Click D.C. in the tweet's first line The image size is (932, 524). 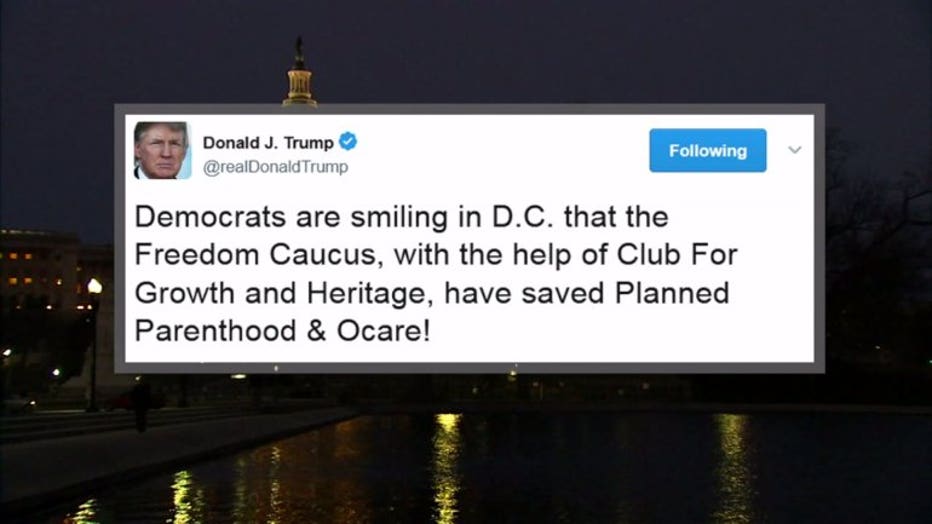(x=522, y=216)
